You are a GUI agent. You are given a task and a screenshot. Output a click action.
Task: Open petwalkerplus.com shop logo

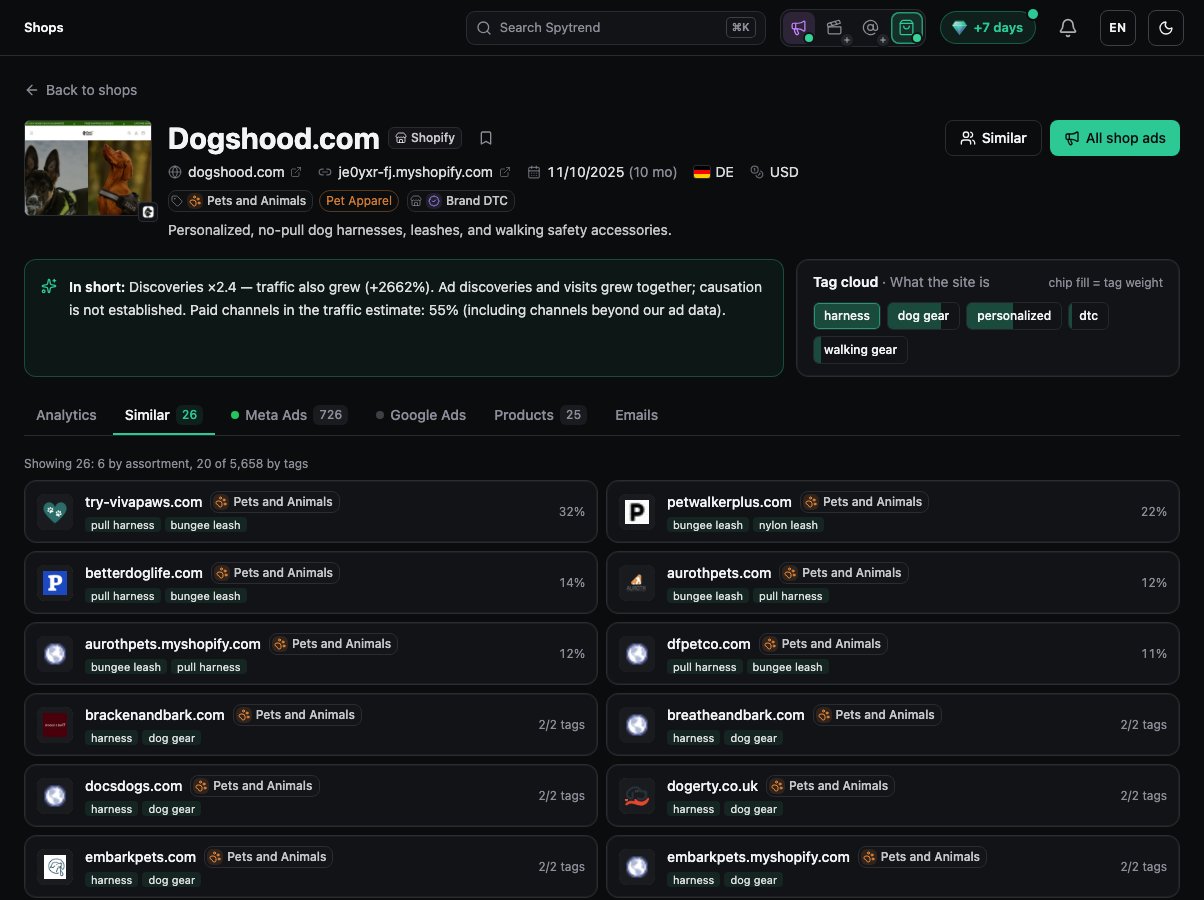point(637,512)
